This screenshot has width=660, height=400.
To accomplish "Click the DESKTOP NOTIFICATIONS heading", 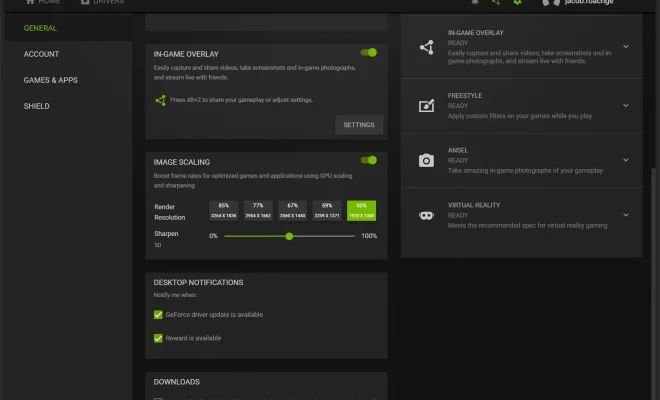I will (x=198, y=283).
